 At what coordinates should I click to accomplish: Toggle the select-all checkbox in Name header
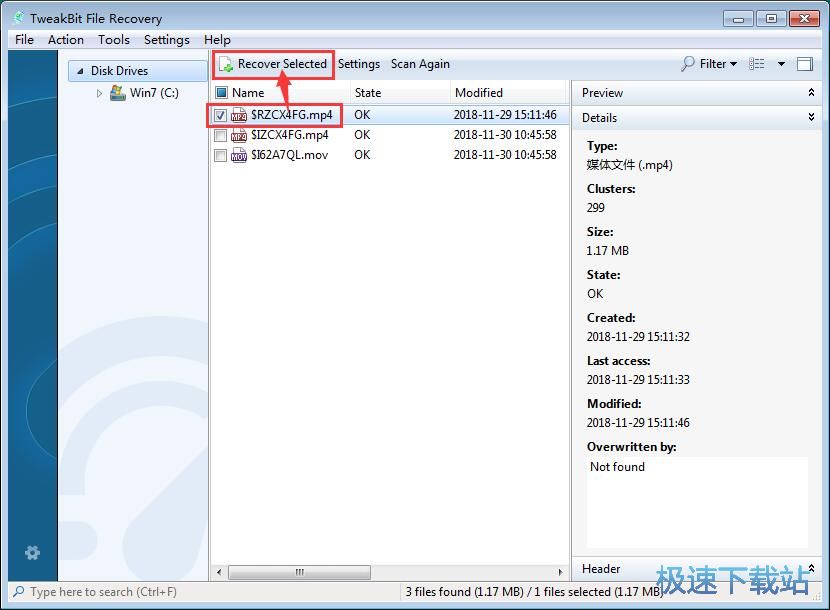tap(221, 93)
